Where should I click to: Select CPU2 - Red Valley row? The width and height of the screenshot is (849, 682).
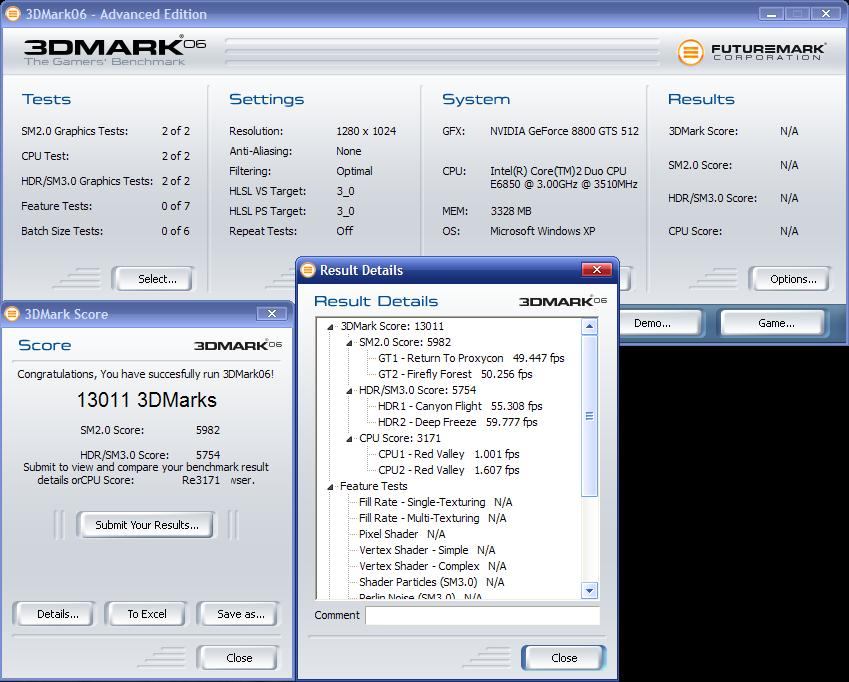pyautogui.click(x=448, y=470)
